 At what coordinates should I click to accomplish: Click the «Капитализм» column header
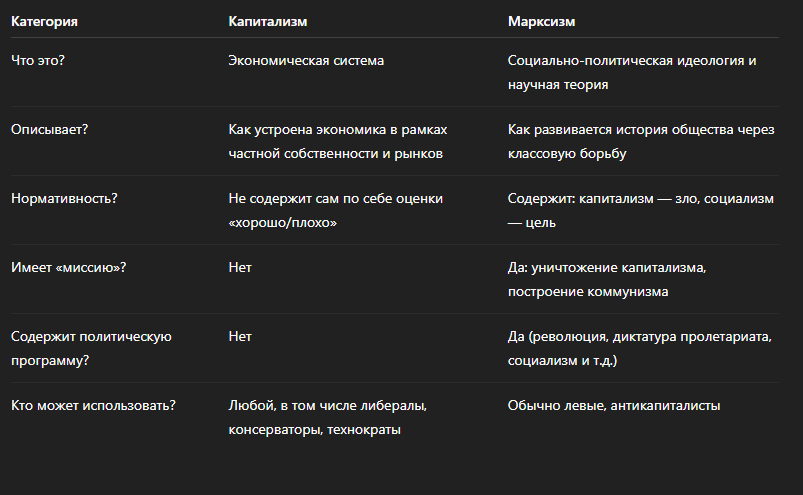(267, 20)
